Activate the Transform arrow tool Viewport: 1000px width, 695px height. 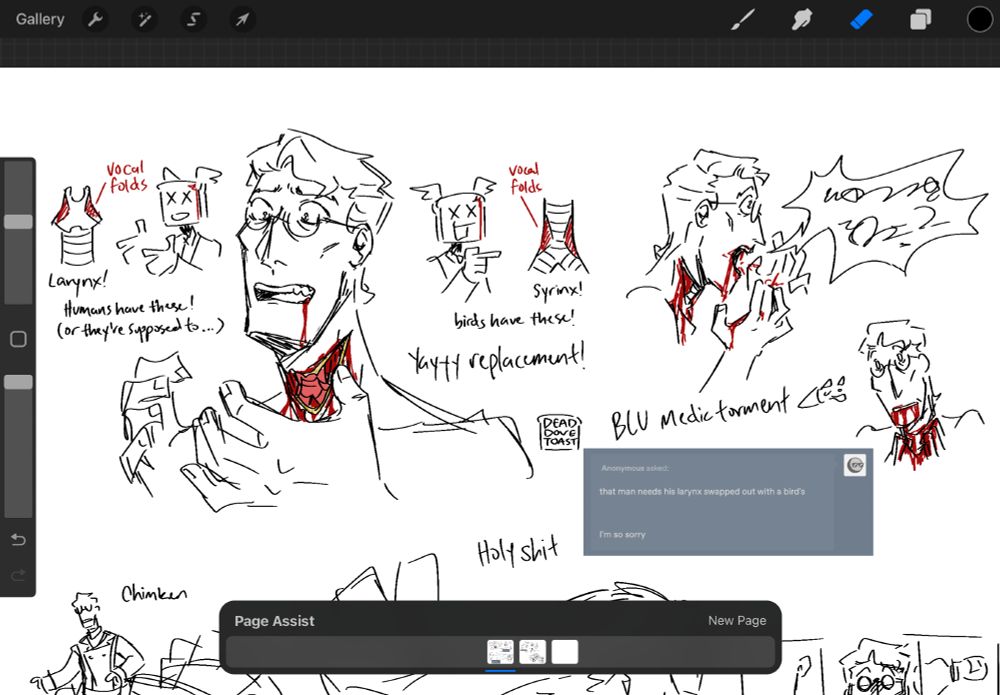coord(242,19)
